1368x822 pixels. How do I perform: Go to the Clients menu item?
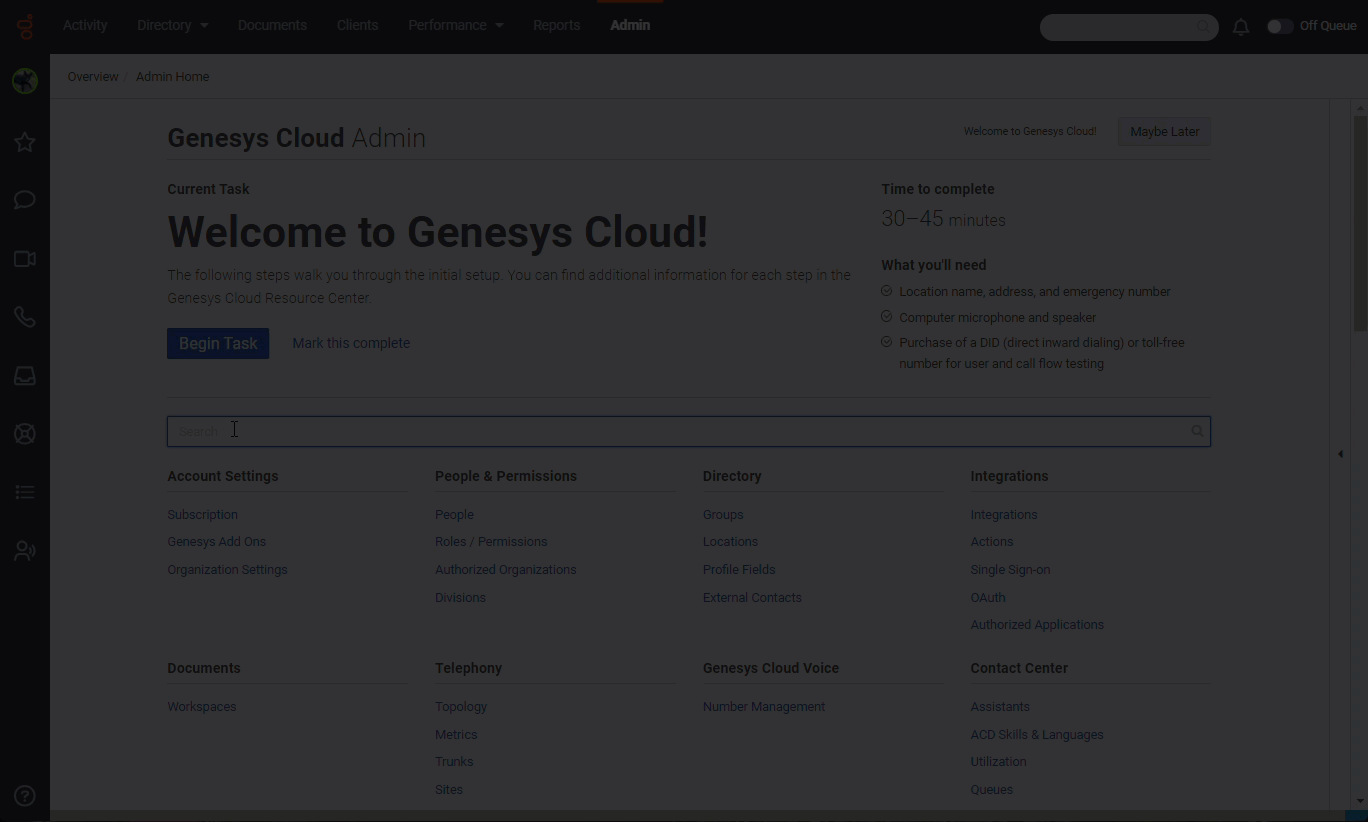click(x=357, y=25)
